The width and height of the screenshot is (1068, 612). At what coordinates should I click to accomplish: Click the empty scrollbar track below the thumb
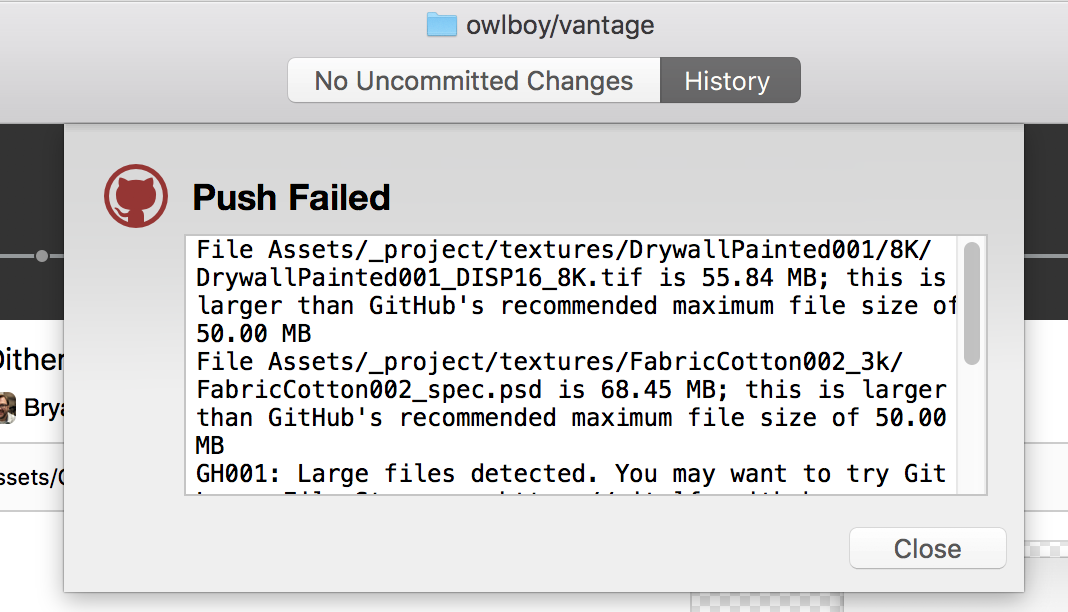[972, 429]
